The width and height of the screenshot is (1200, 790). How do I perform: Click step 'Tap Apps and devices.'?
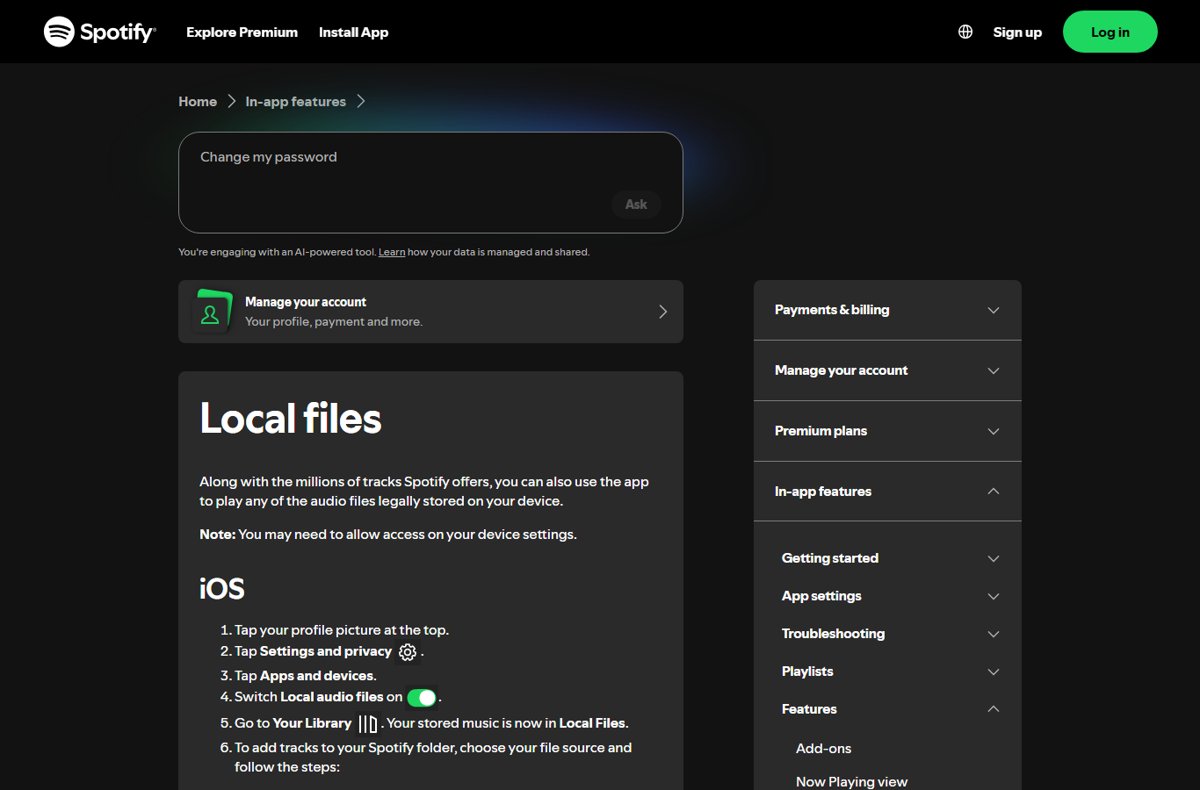[305, 676]
